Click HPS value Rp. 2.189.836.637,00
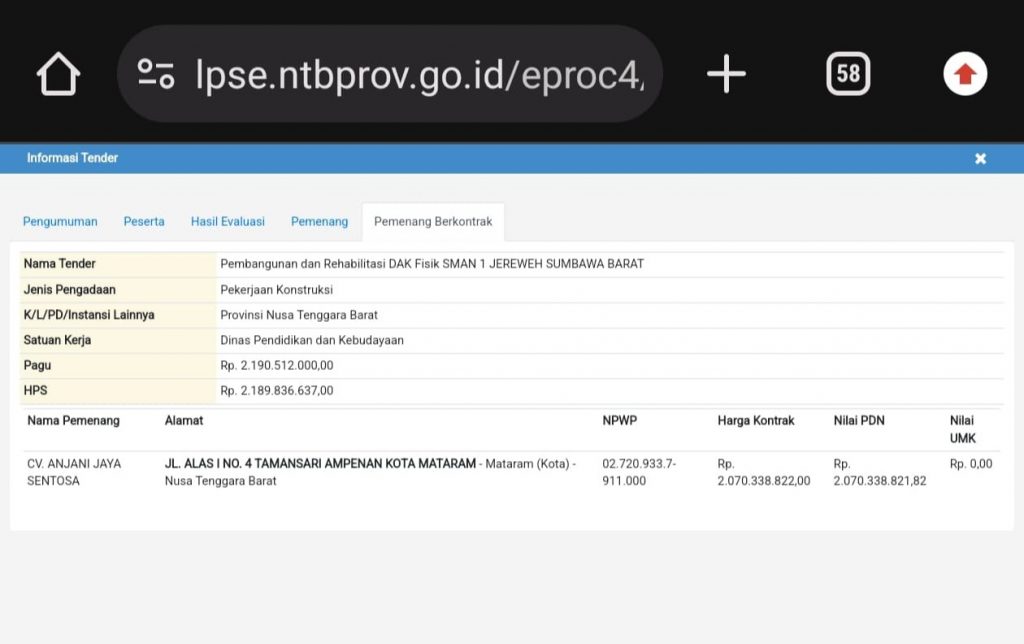 click(276, 391)
